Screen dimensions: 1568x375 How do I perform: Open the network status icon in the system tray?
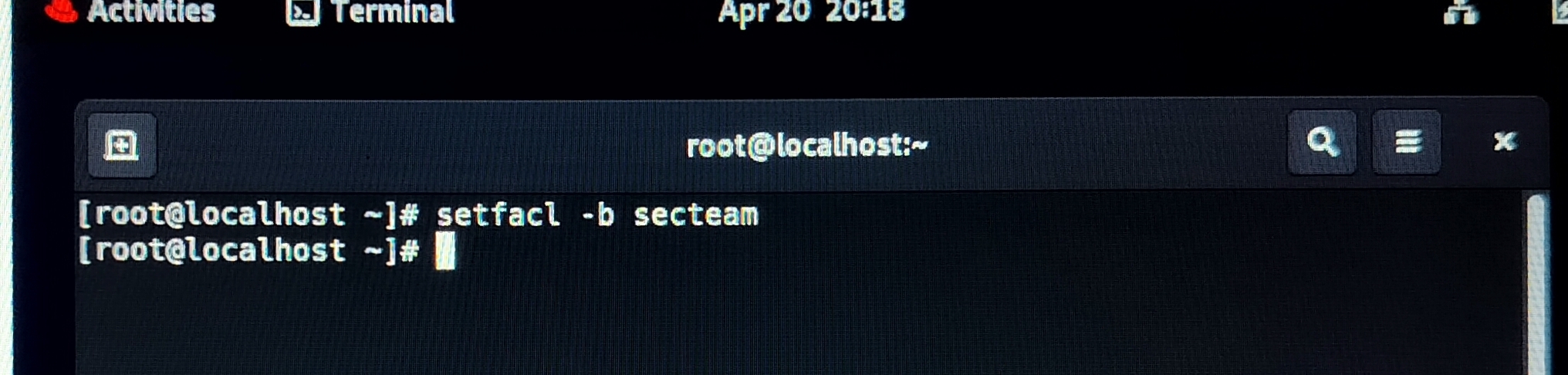1460,12
